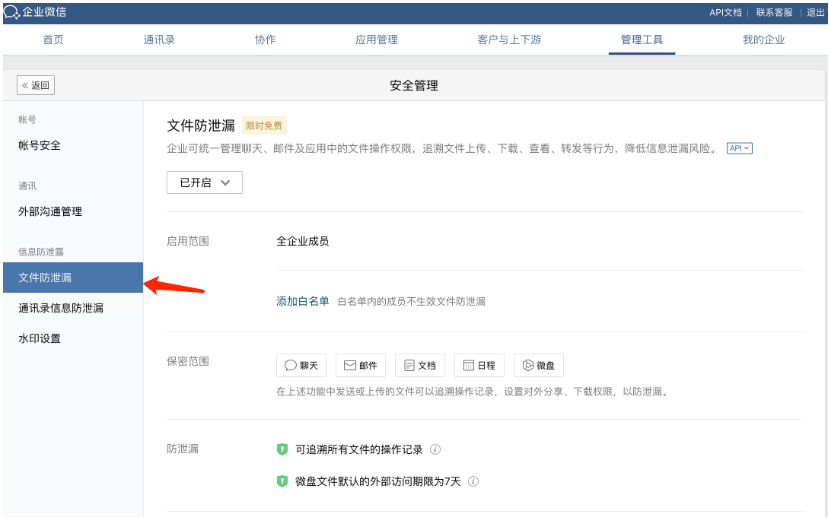
Task: Click the 返回 back button
Action: (x=34, y=86)
